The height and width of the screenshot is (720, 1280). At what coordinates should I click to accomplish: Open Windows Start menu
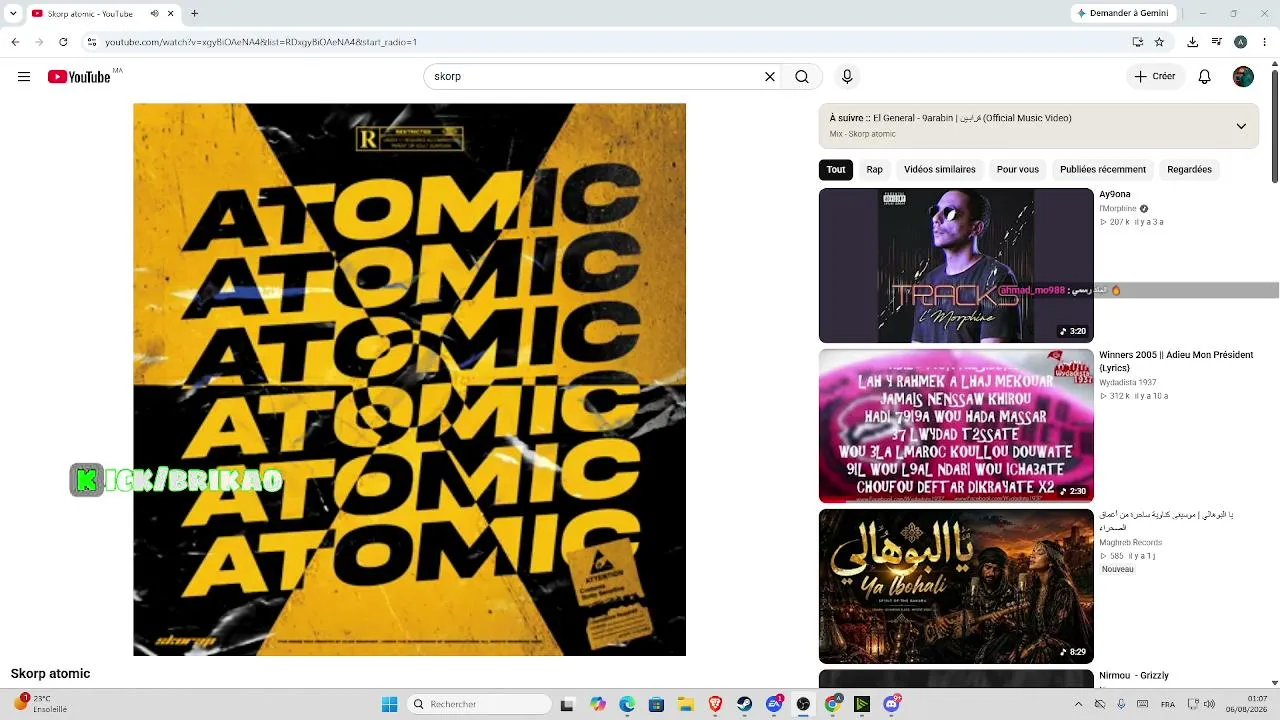click(389, 704)
